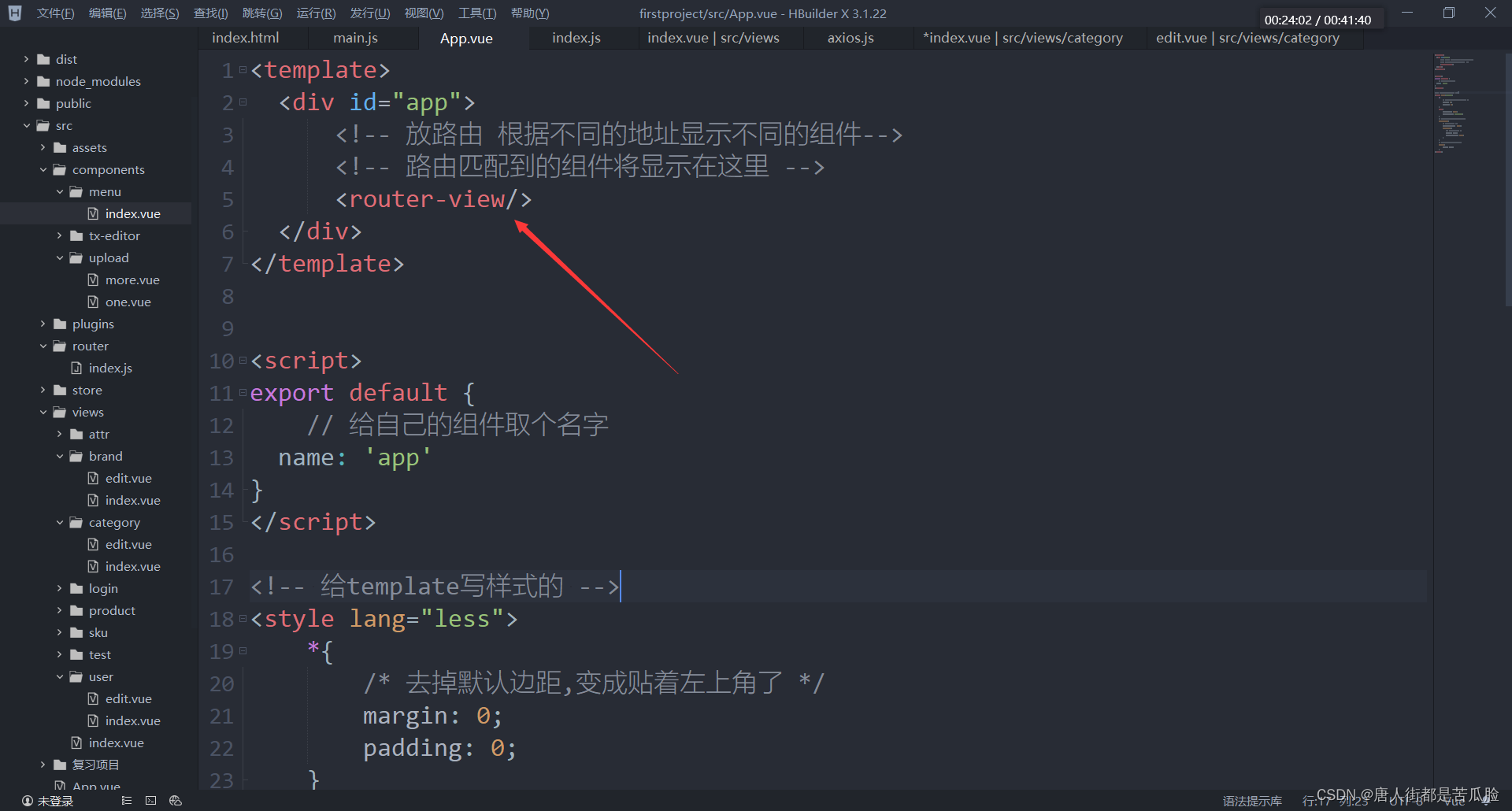1512x811 pixels.
Task: Expand the assets folder
Action: click(x=43, y=147)
